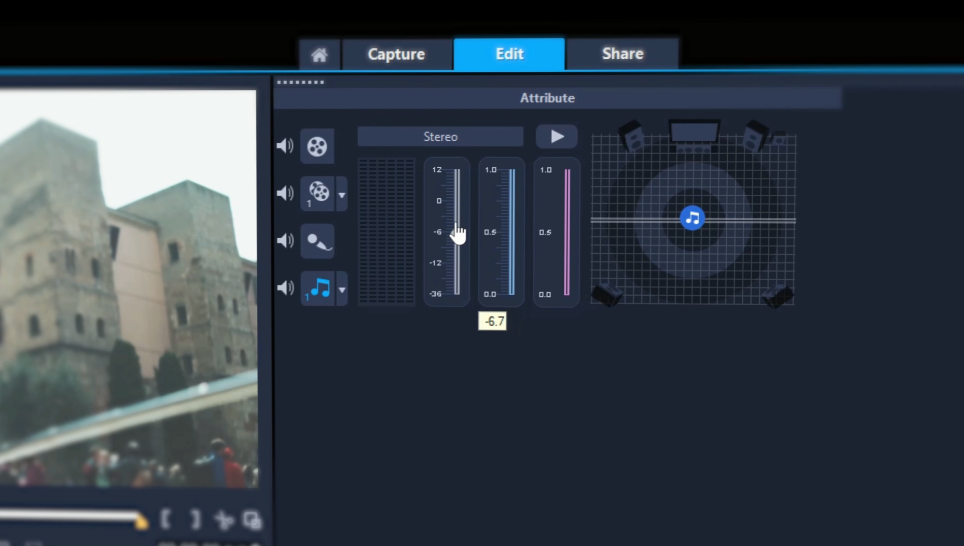The width and height of the screenshot is (964, 546).
Task: Switch to the Capture tab
Action: pos(397,54)
